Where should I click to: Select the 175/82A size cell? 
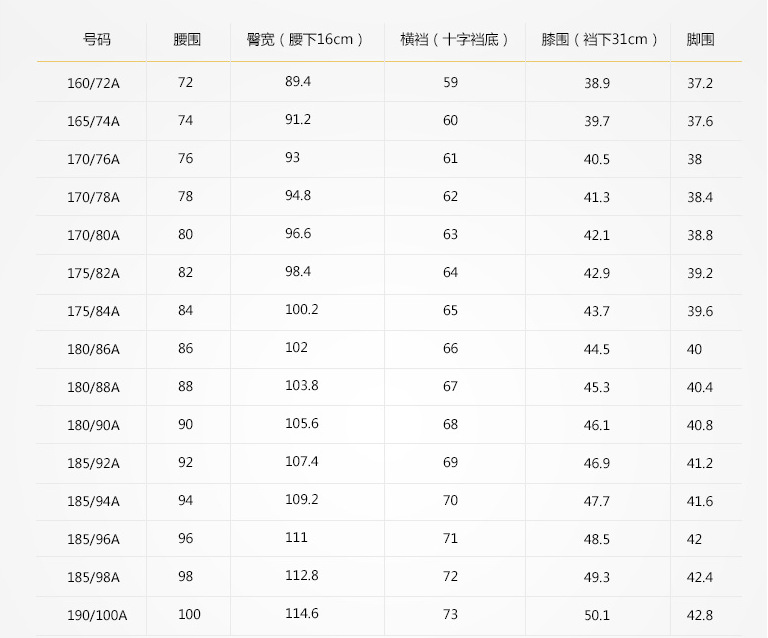[93, 273]
